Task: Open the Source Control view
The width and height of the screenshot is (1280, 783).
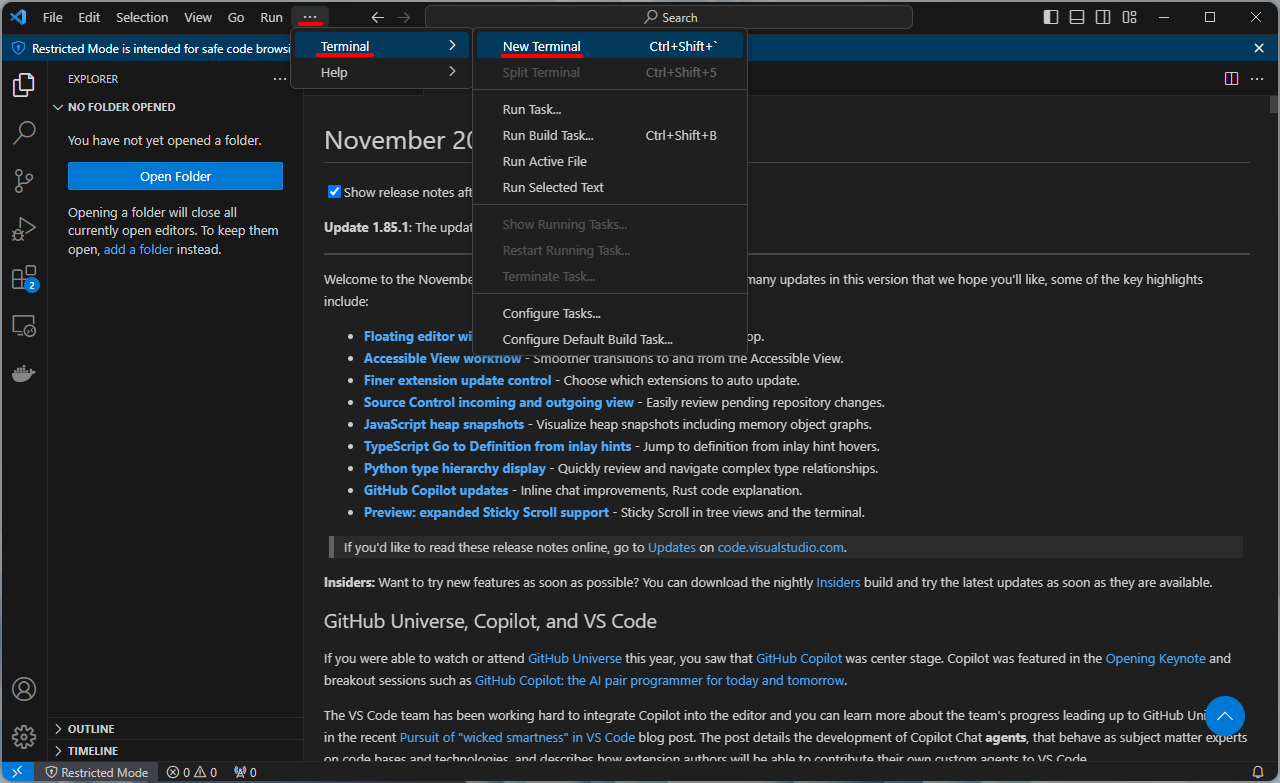Action: pos(24,180)
